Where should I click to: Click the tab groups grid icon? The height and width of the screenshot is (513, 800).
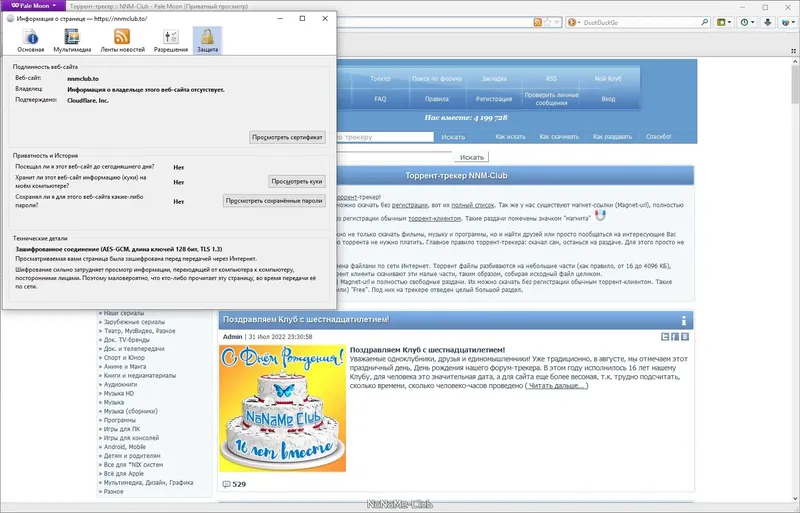pyautogui.click(x=793, y=51)
